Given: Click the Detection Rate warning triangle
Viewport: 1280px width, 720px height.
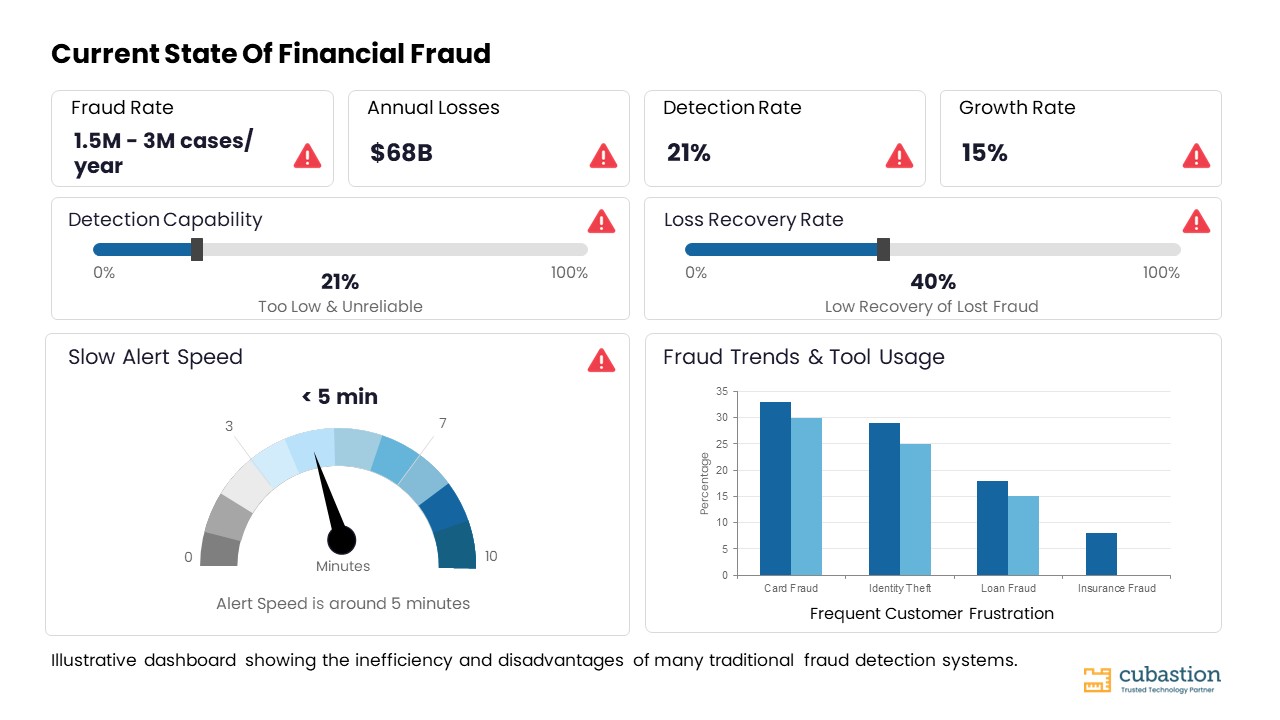Looking at the screenshot, I should pyautogui.click(x=899, y=156).
